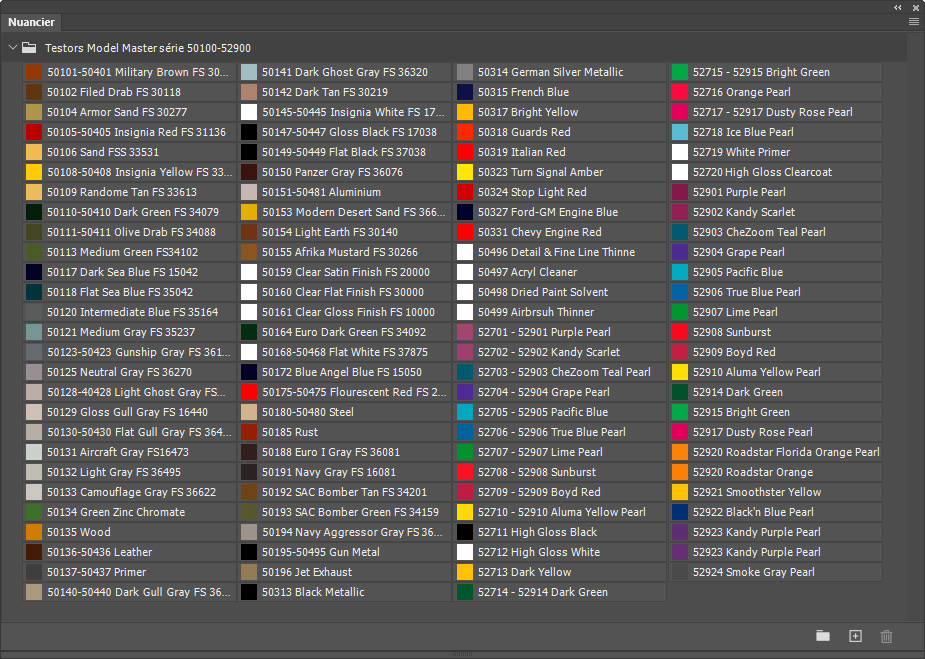925x659 pixels.
Task: Select the 50185 Rust color swatch
Action: pyautogui.click(x=250, y=432)
